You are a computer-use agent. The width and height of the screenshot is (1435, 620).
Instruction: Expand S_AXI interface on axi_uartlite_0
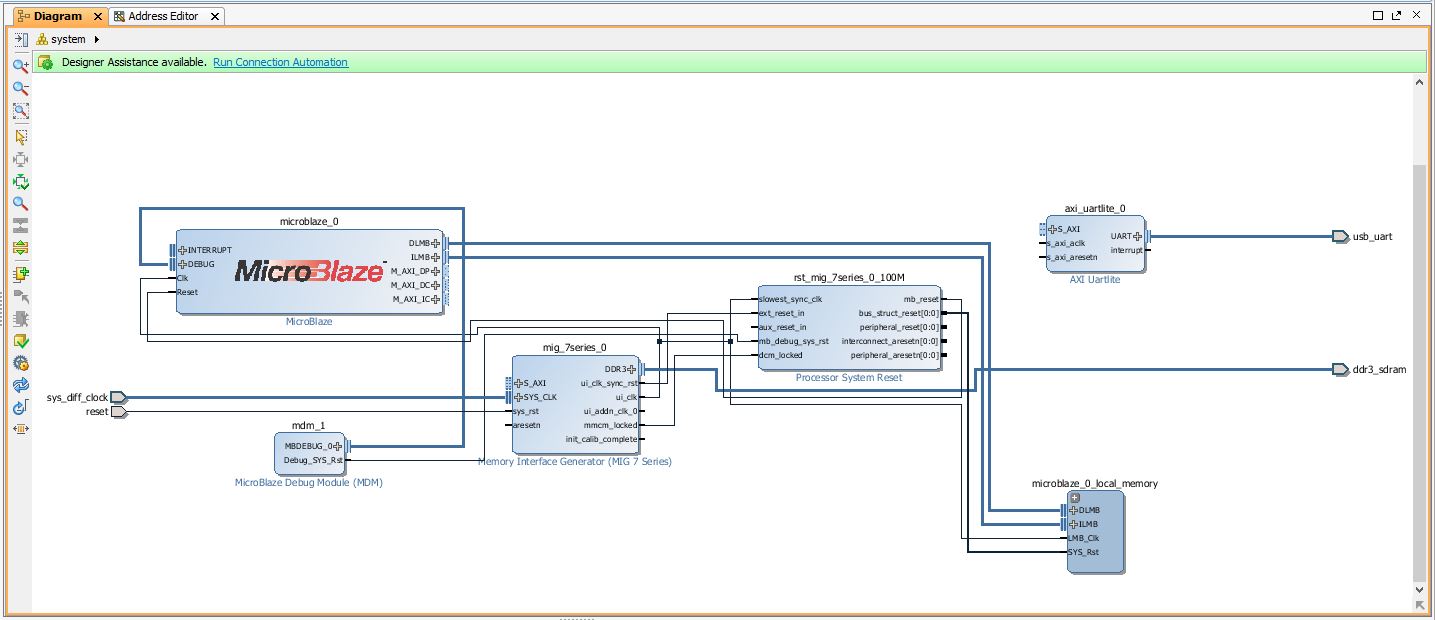1052,229
